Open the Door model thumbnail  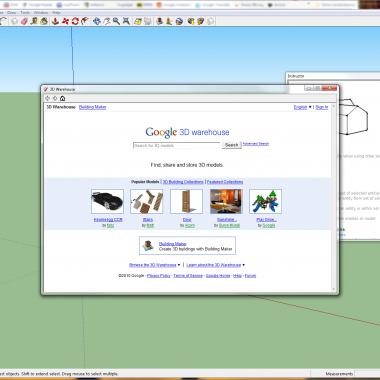point(186,201)
